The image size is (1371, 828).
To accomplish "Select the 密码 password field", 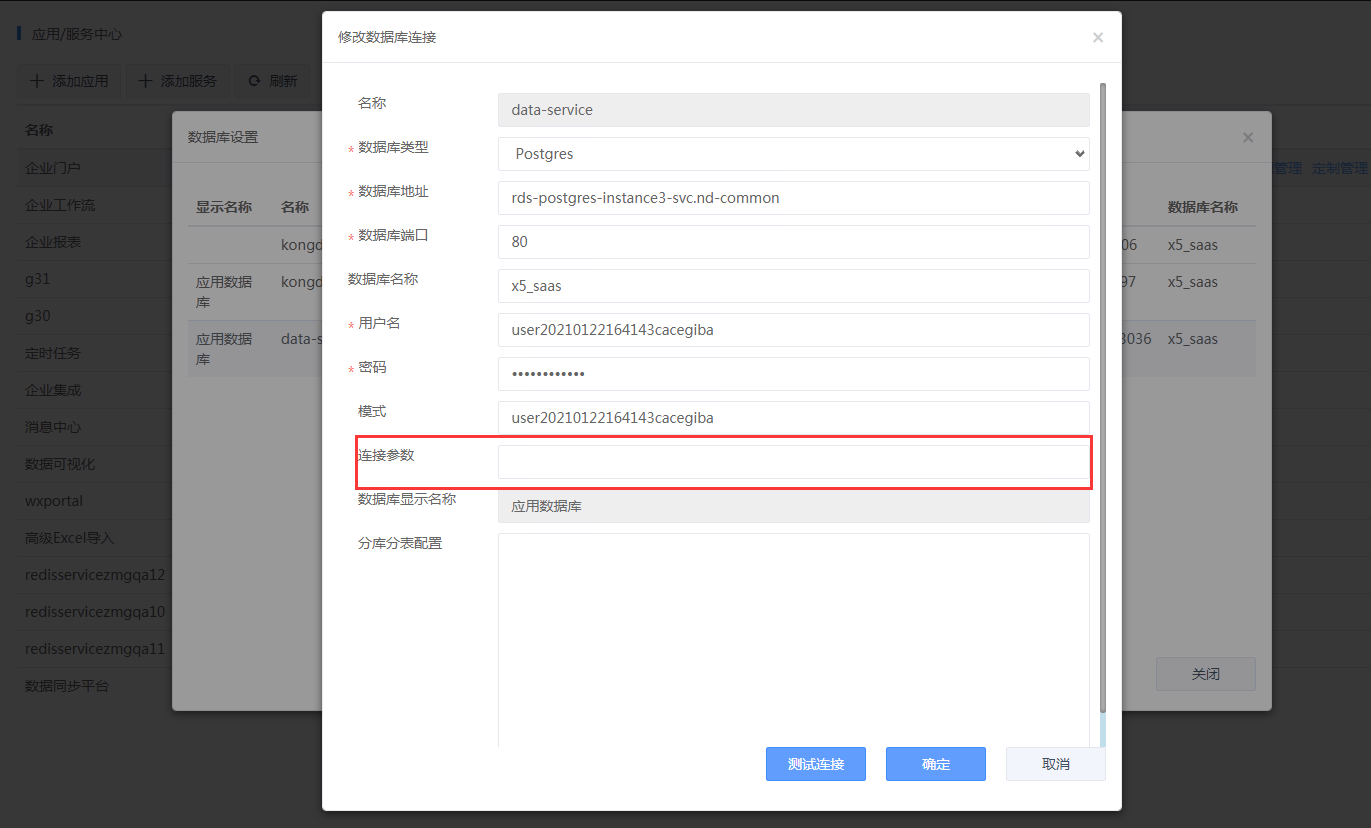I will [793, 374].
